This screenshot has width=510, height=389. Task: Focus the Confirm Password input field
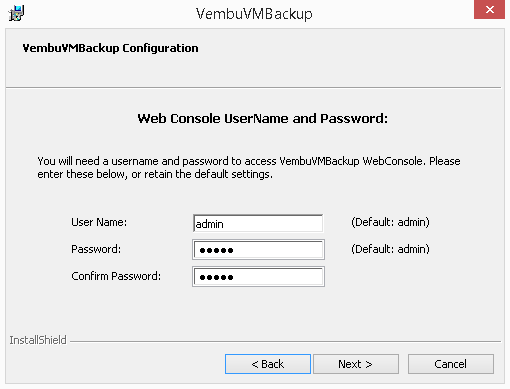258,277
